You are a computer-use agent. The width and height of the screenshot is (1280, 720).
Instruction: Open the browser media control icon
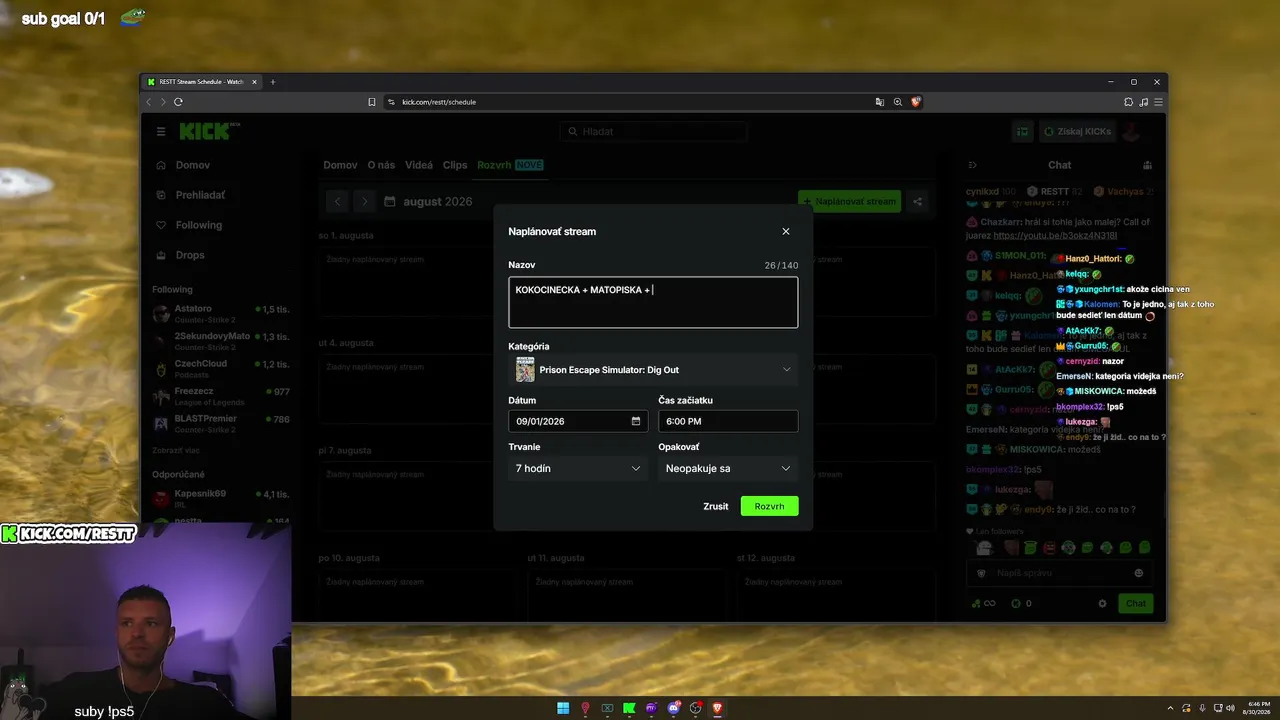pos(1144,102)
